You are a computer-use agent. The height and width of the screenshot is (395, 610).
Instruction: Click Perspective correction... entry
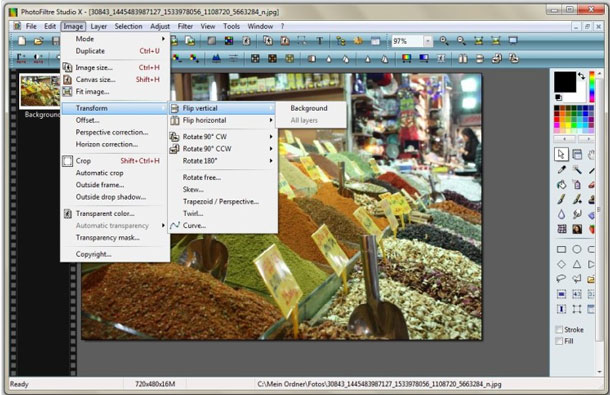(116, 132)
